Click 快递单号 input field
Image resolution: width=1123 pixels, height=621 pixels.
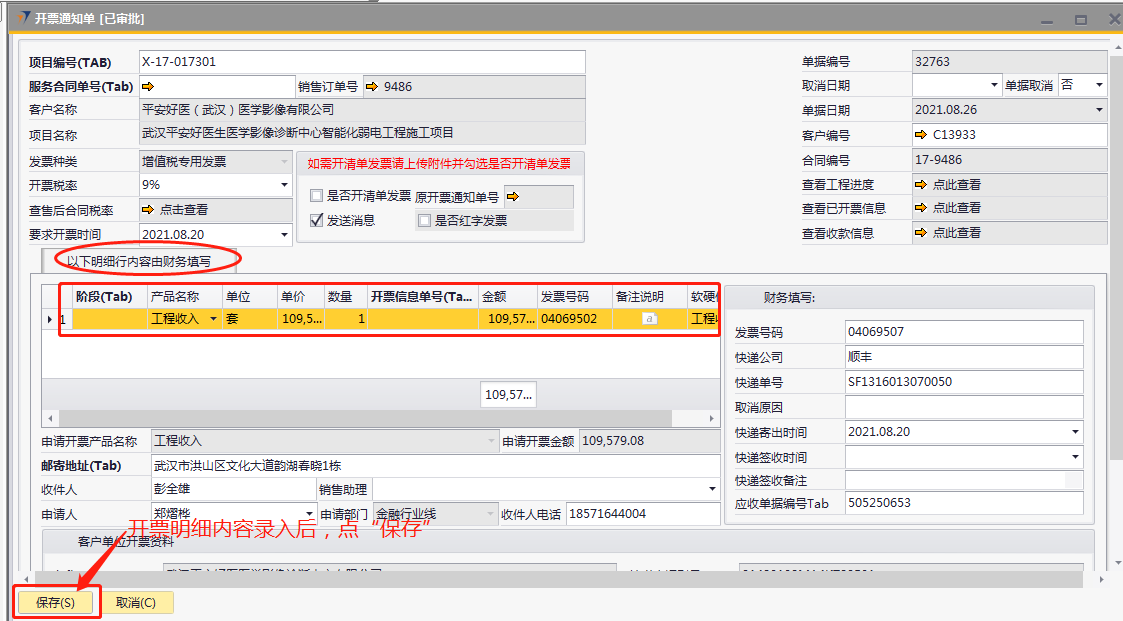click(964, 382)
